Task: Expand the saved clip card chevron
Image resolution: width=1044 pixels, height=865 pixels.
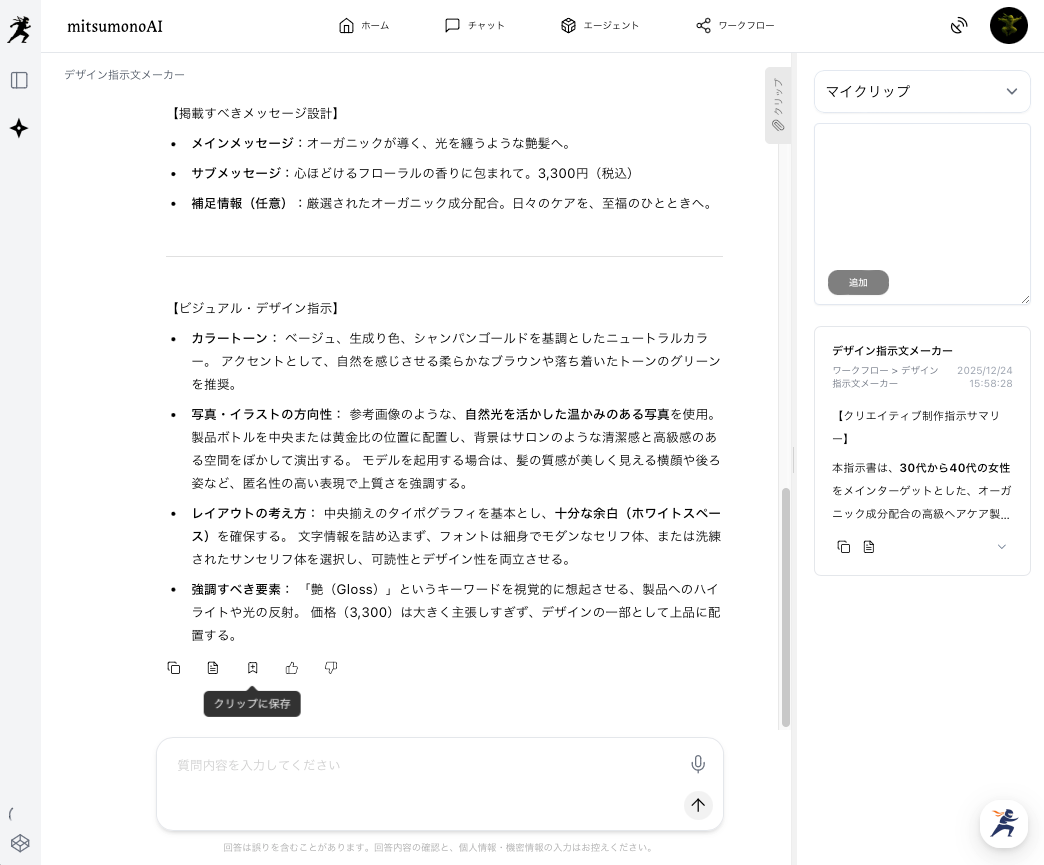Action: (1001, 547)
